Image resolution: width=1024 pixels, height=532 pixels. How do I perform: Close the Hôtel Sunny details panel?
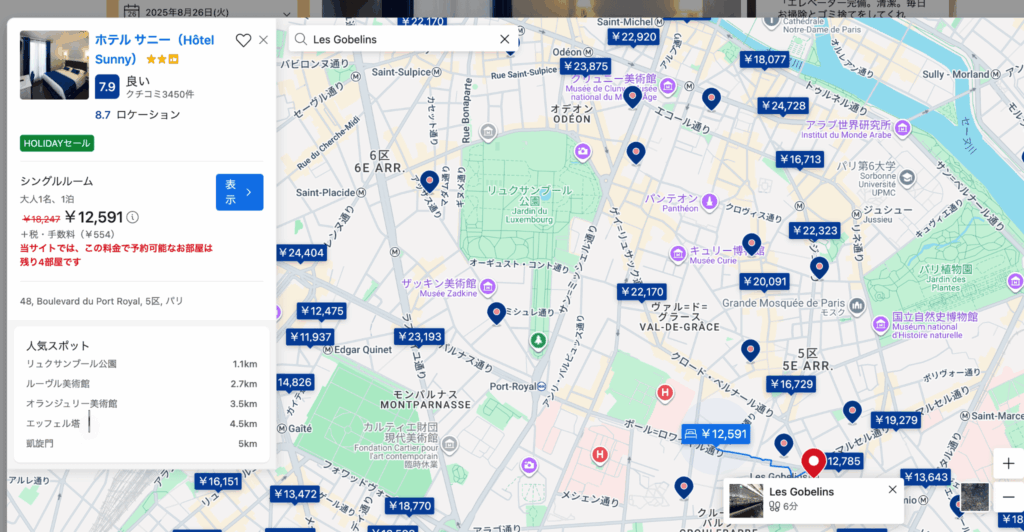pos(263,40)
